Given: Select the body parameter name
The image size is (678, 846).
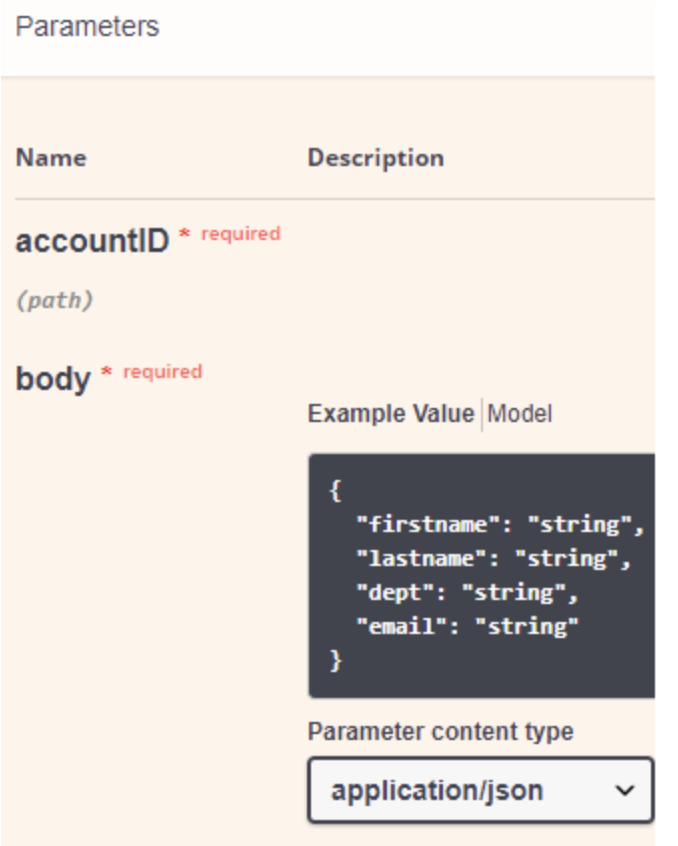Looking at the screenshot, I should click(52, 379).
